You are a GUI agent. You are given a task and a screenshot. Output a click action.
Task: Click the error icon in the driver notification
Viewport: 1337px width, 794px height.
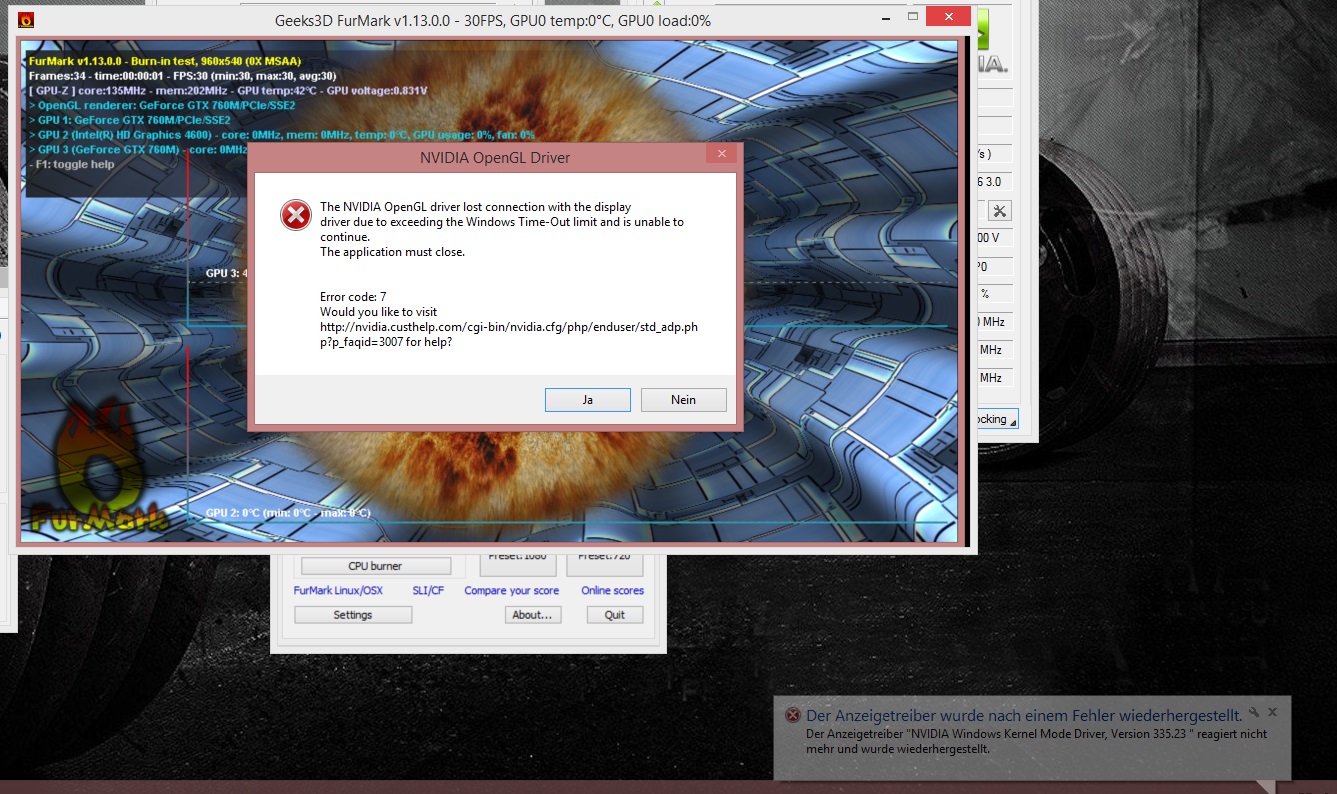[x=793, y=715]
